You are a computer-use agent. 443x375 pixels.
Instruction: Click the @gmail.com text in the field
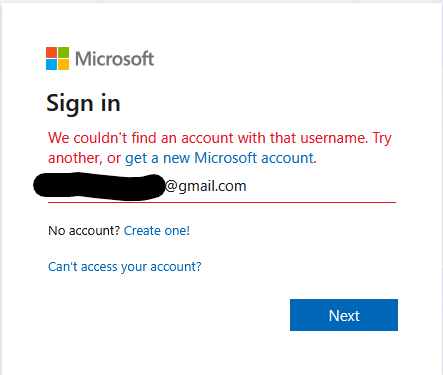click(206, 186)
